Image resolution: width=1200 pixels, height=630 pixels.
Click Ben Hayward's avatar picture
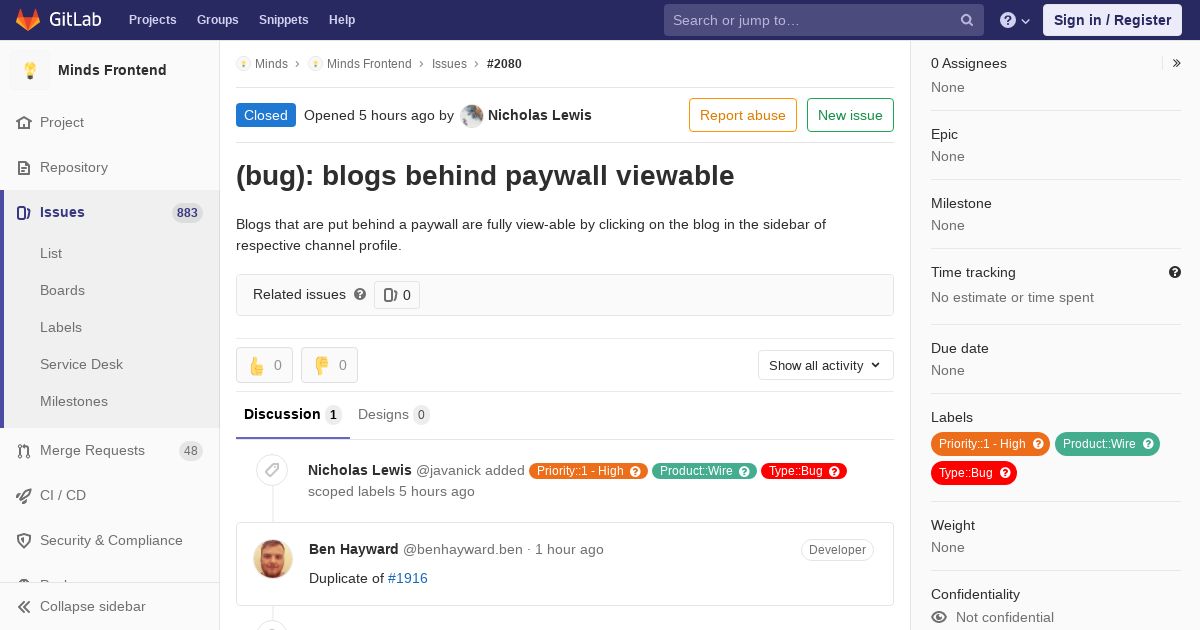click(273, 559)
